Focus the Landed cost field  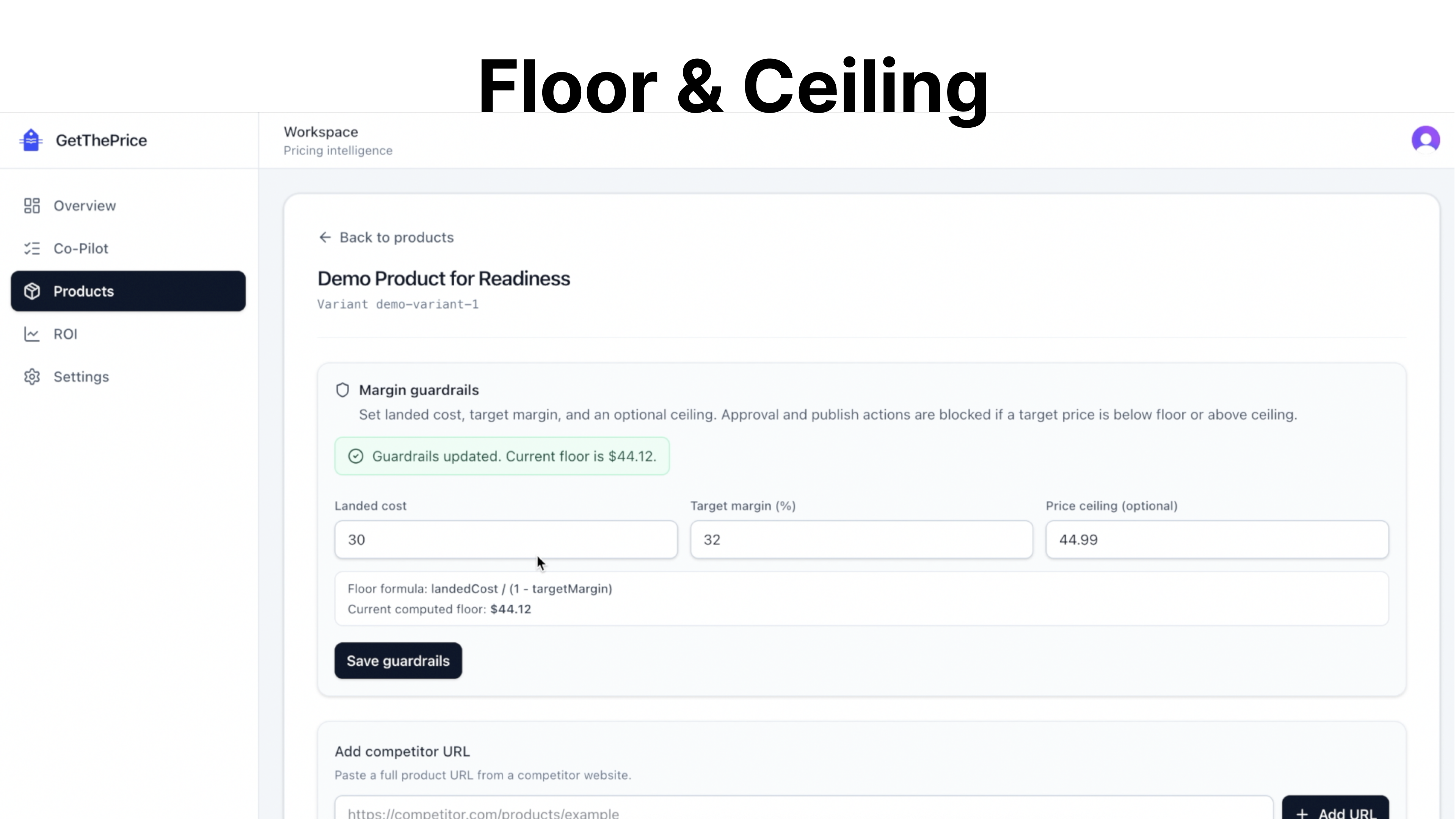tap(505, 540)
